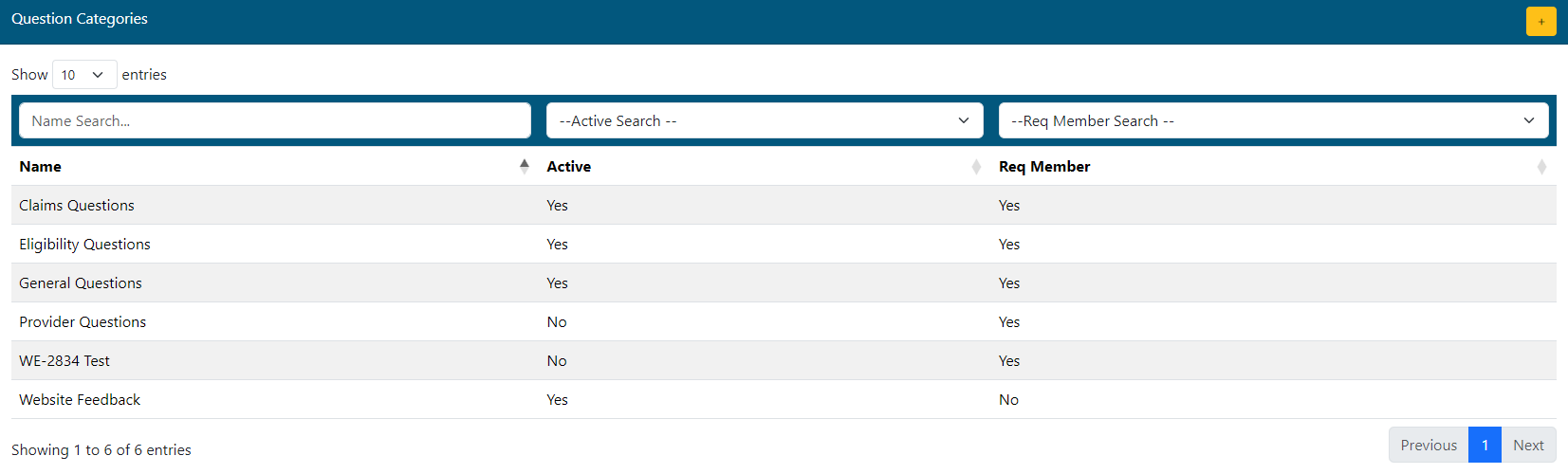
Task: Select the Eligibility Questions row
Action: click(84, 245)
